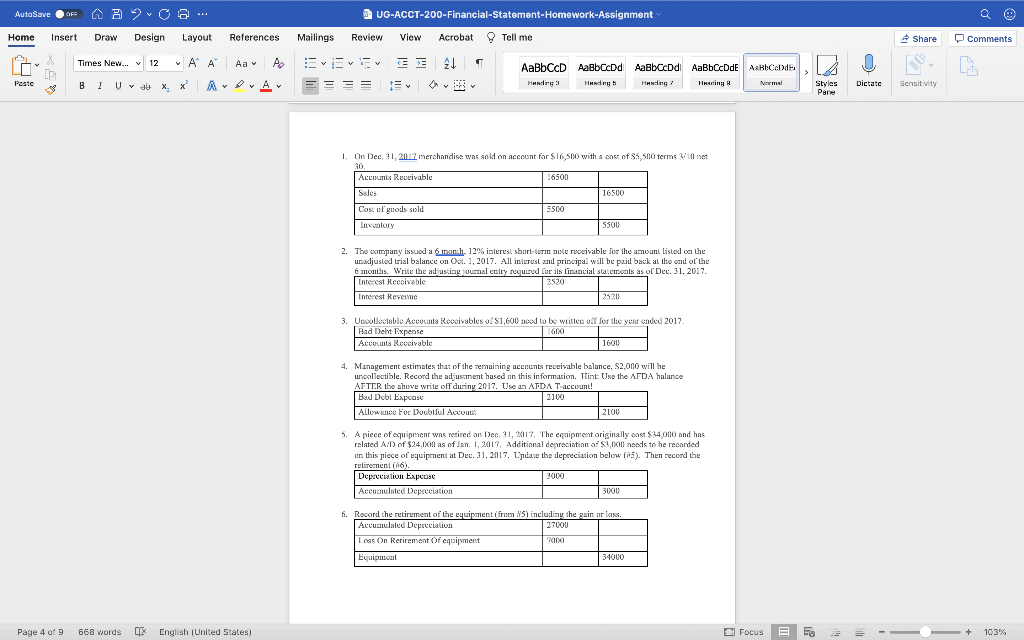Click the Share button
The height and width of the screenshot is (640, 1024).
(918, 37)
